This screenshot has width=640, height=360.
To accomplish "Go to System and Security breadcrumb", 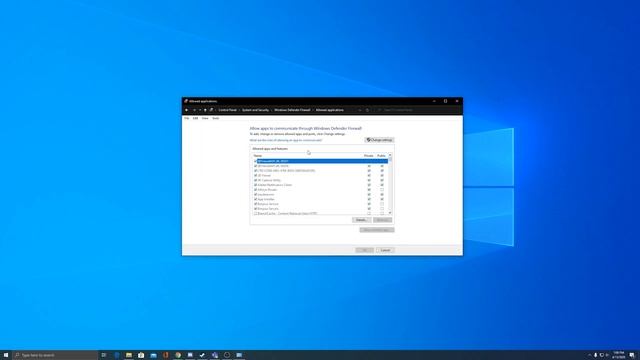I will click(x=256, y=110).
